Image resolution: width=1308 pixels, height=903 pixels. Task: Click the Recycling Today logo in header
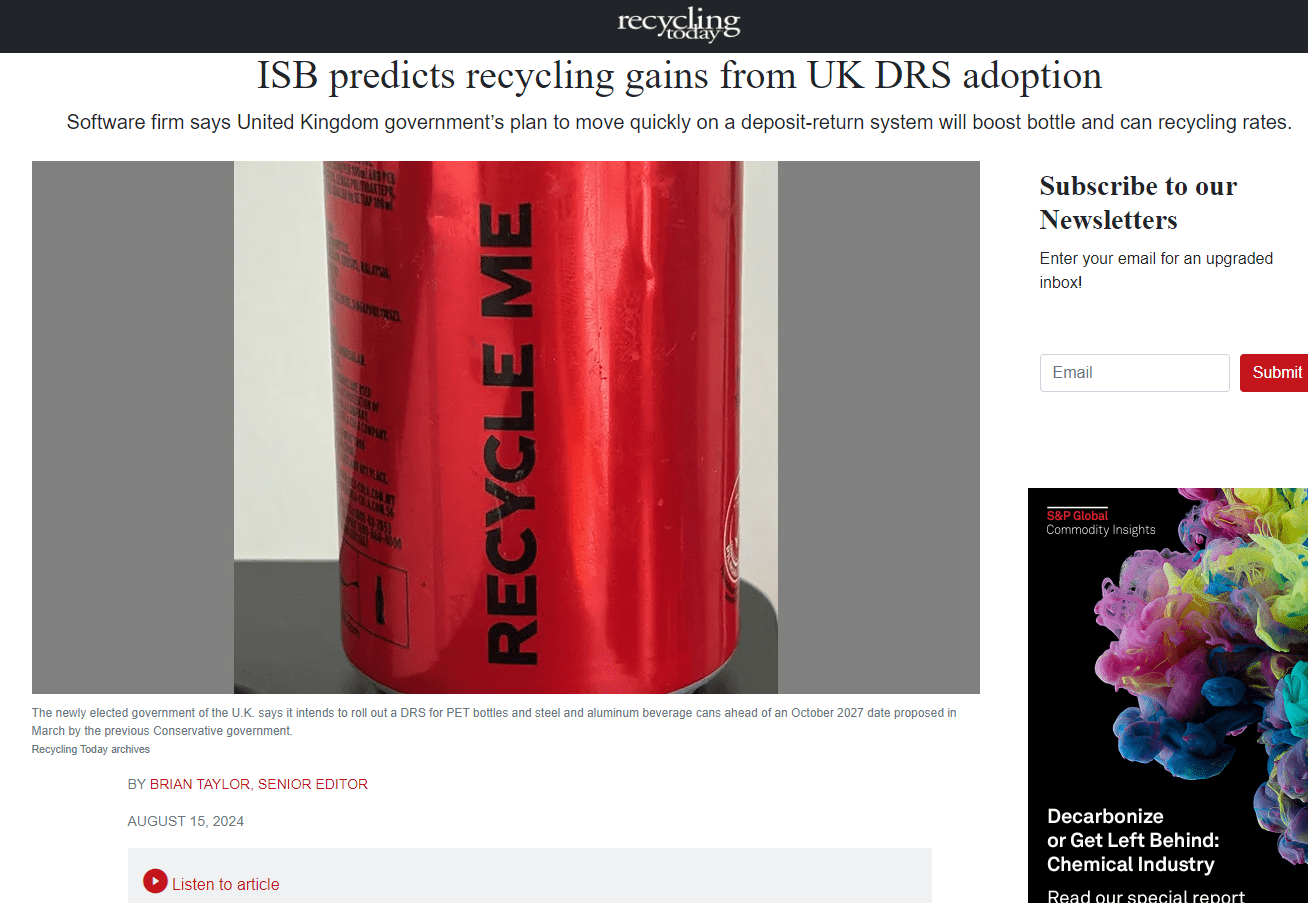point(679,25)
